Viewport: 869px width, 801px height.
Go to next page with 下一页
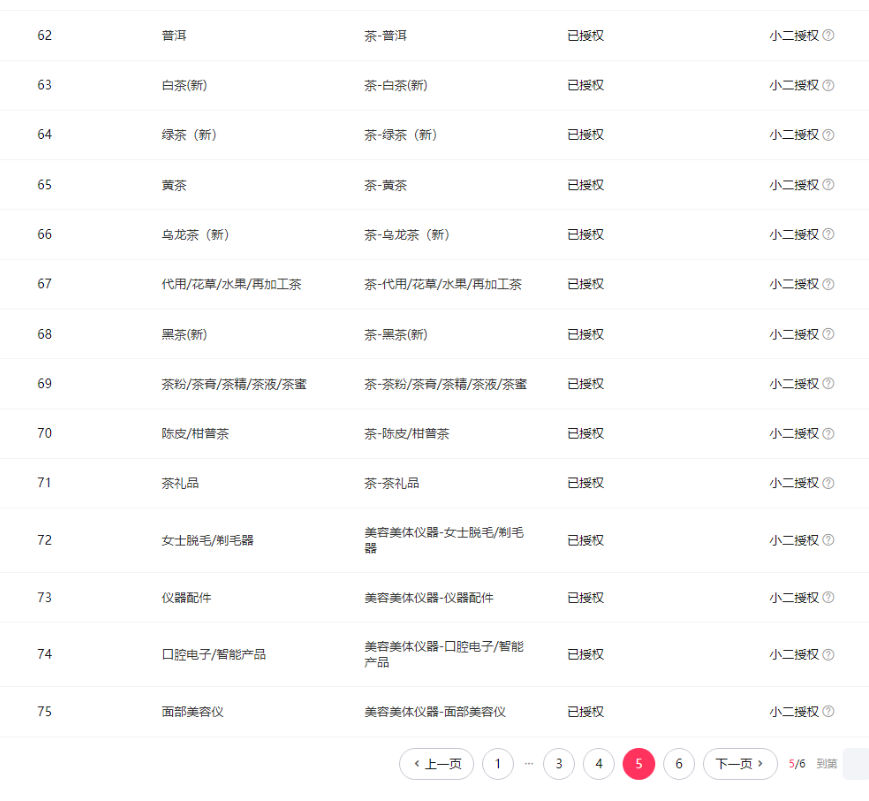coord(740,764)
